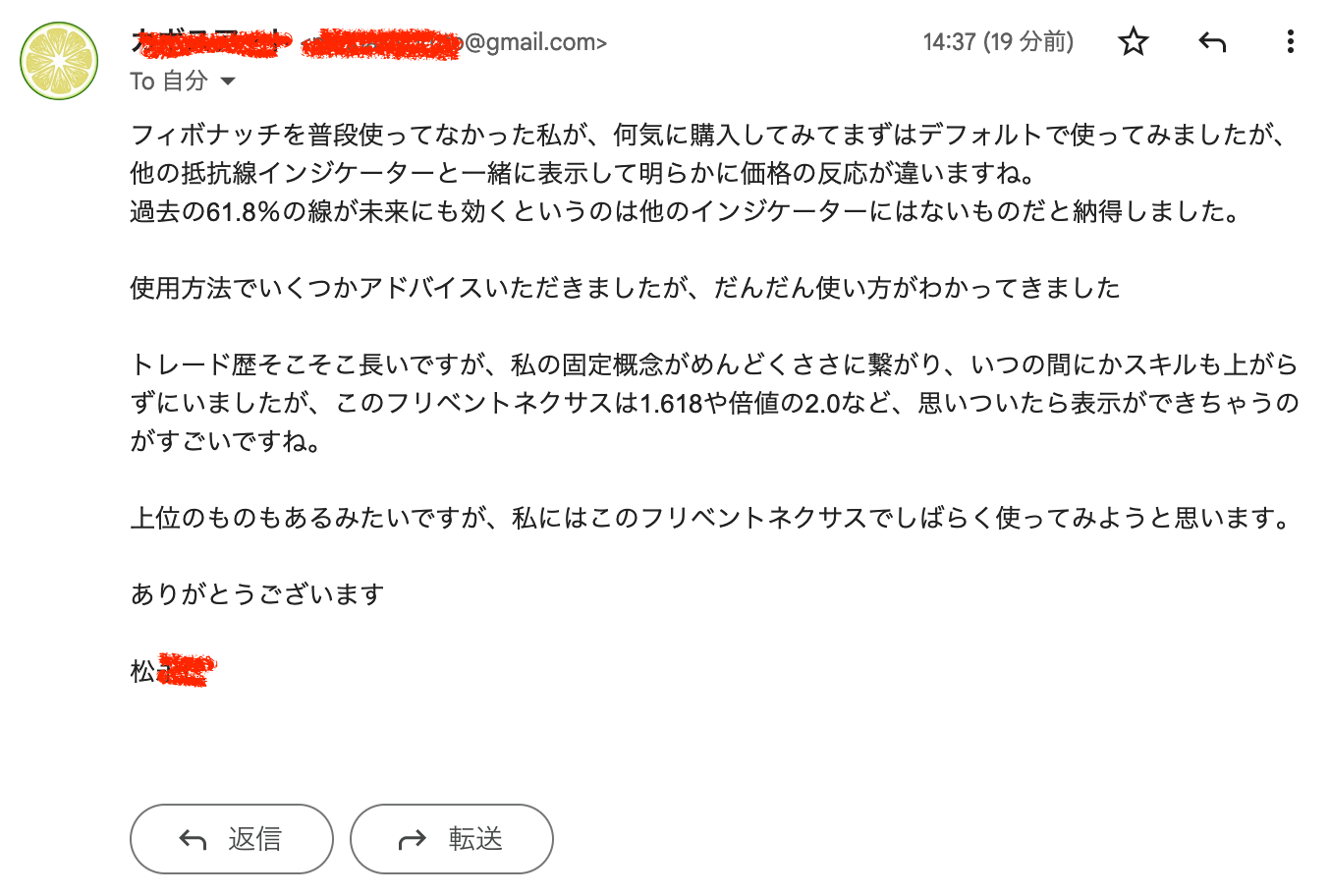This screenshot has height=896, width=1330.
Task: Click the lemon sender avatar
Action: [60, 61]
